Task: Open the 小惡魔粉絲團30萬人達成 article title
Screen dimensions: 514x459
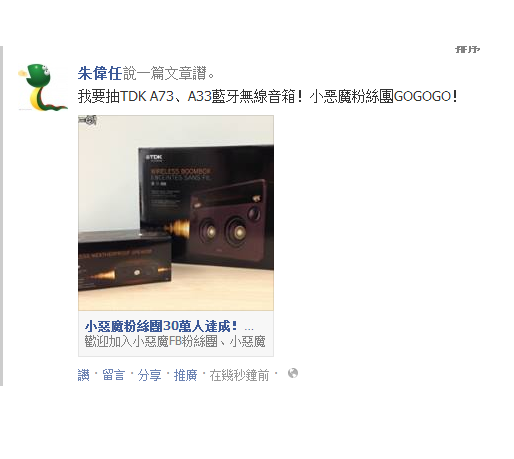Action: tap(161, 326)
